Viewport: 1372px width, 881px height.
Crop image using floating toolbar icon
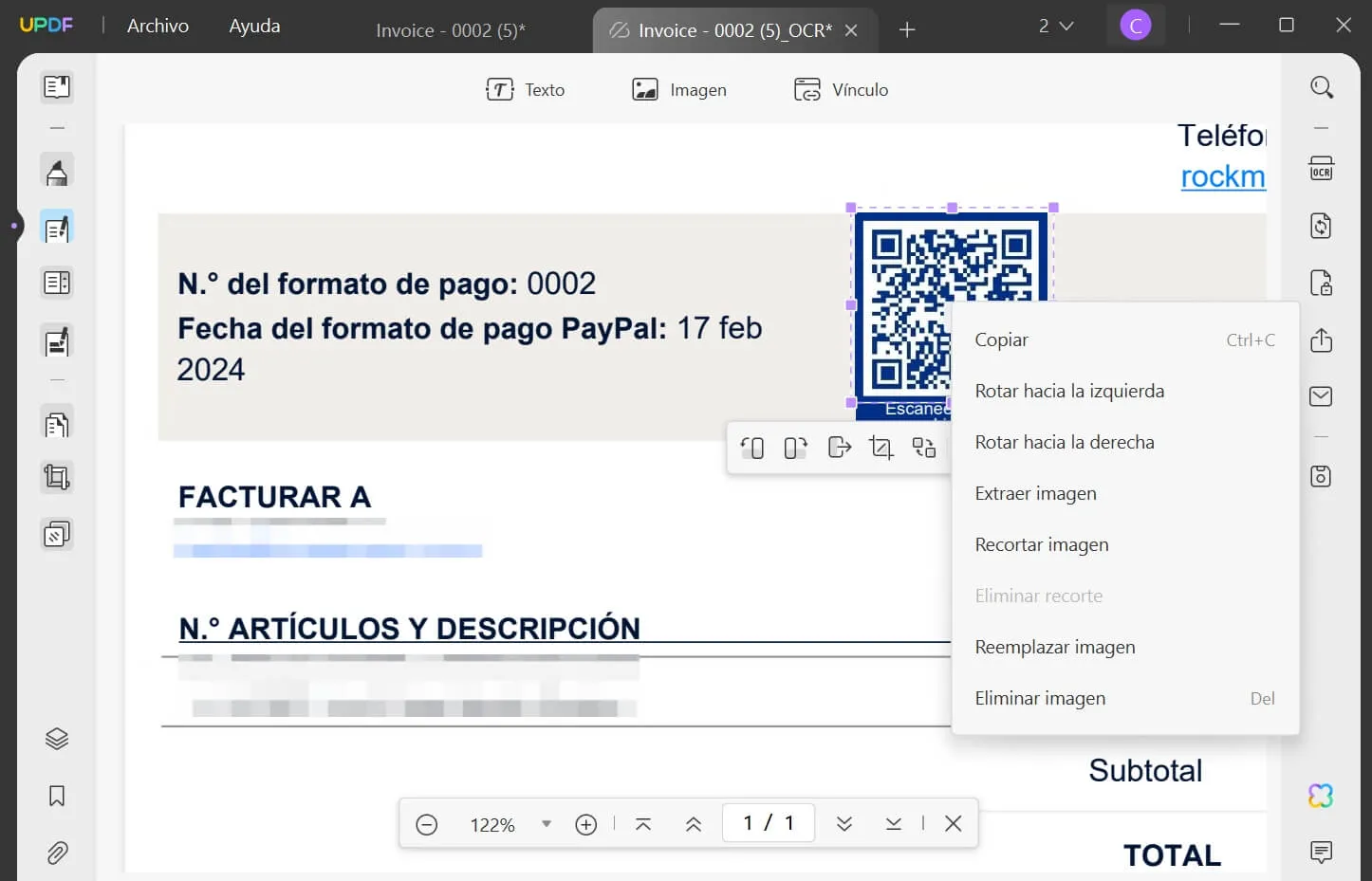point(881,448)
